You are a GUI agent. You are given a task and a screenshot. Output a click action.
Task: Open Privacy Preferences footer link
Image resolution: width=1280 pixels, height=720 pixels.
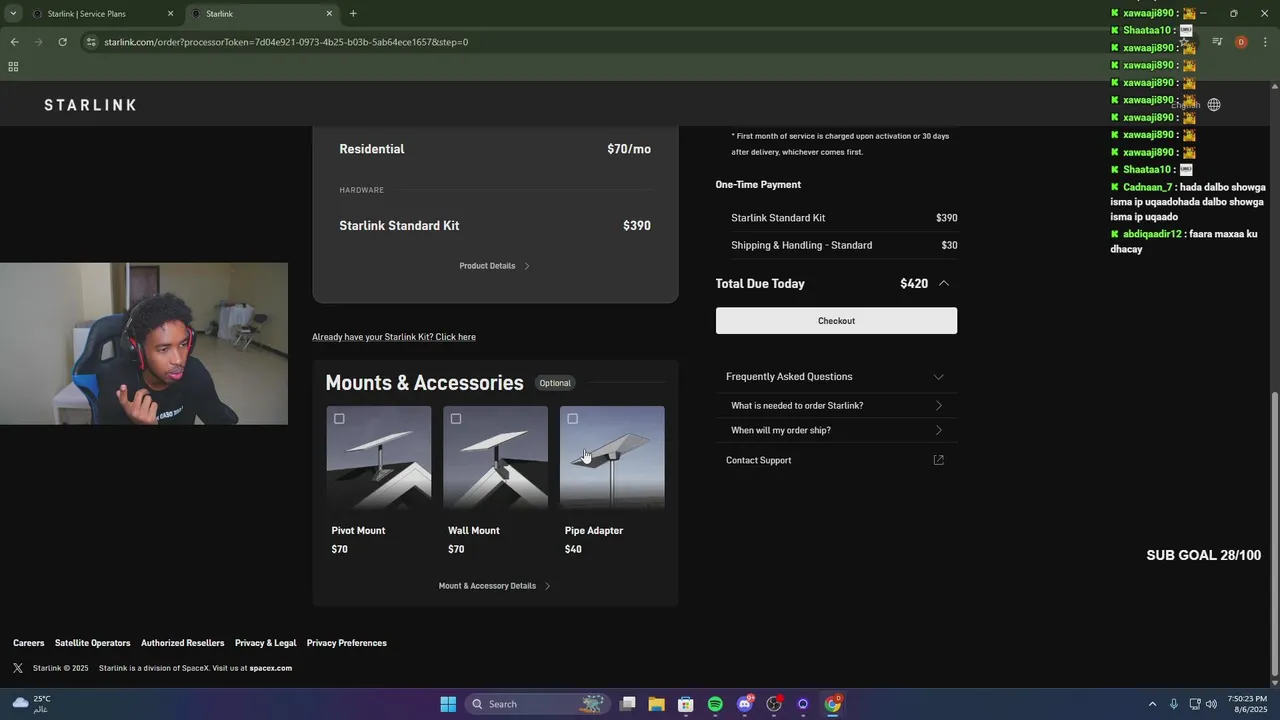tap(346, 643)
